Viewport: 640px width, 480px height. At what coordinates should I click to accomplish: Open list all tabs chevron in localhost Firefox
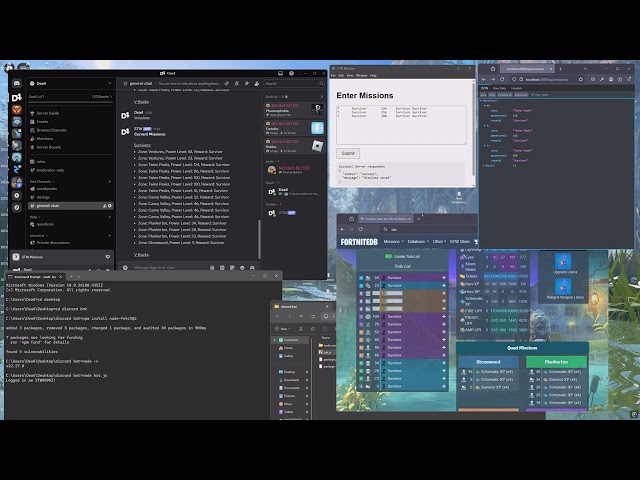(x=585, y=69)
